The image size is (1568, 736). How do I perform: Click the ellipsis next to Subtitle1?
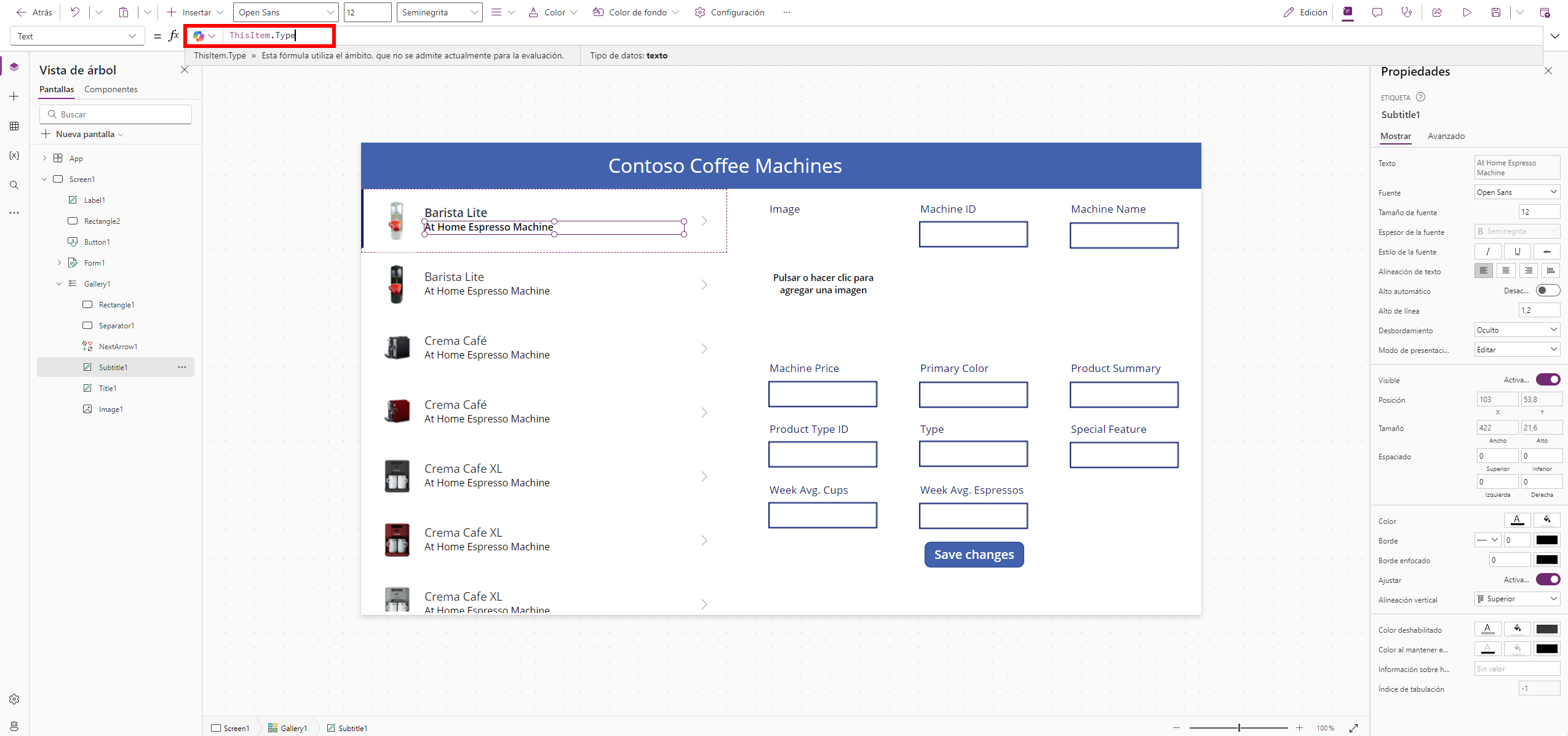(182, 367)
